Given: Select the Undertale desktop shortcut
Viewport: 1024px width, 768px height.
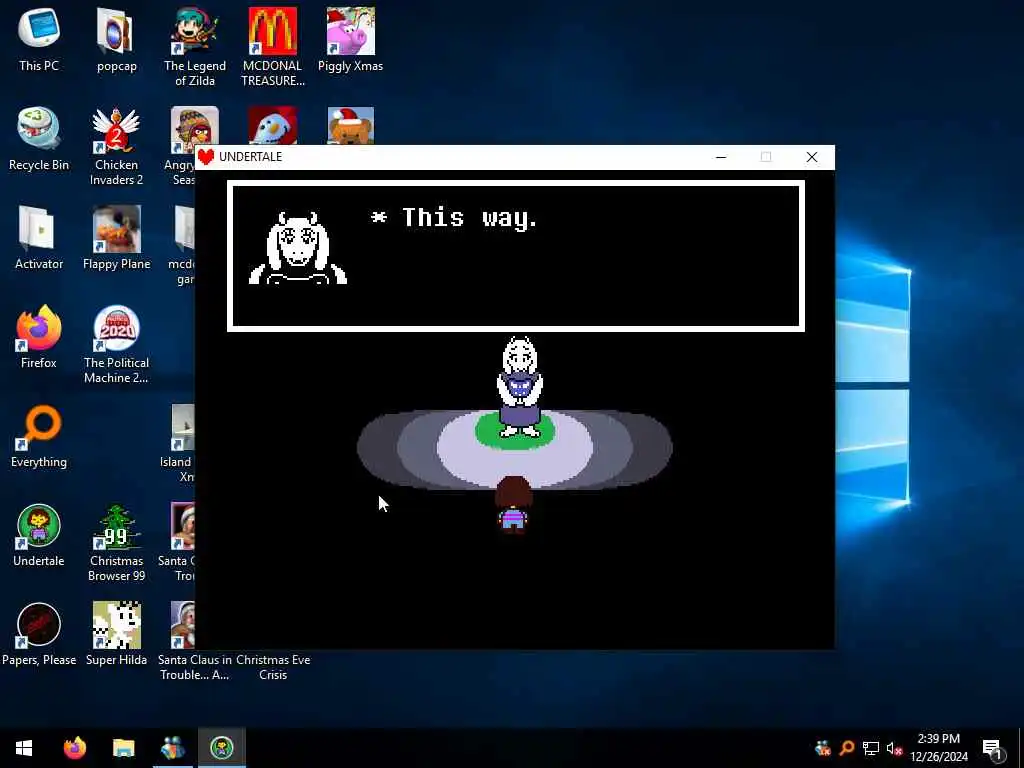Looking at the screenshot, I should [39, 536].
